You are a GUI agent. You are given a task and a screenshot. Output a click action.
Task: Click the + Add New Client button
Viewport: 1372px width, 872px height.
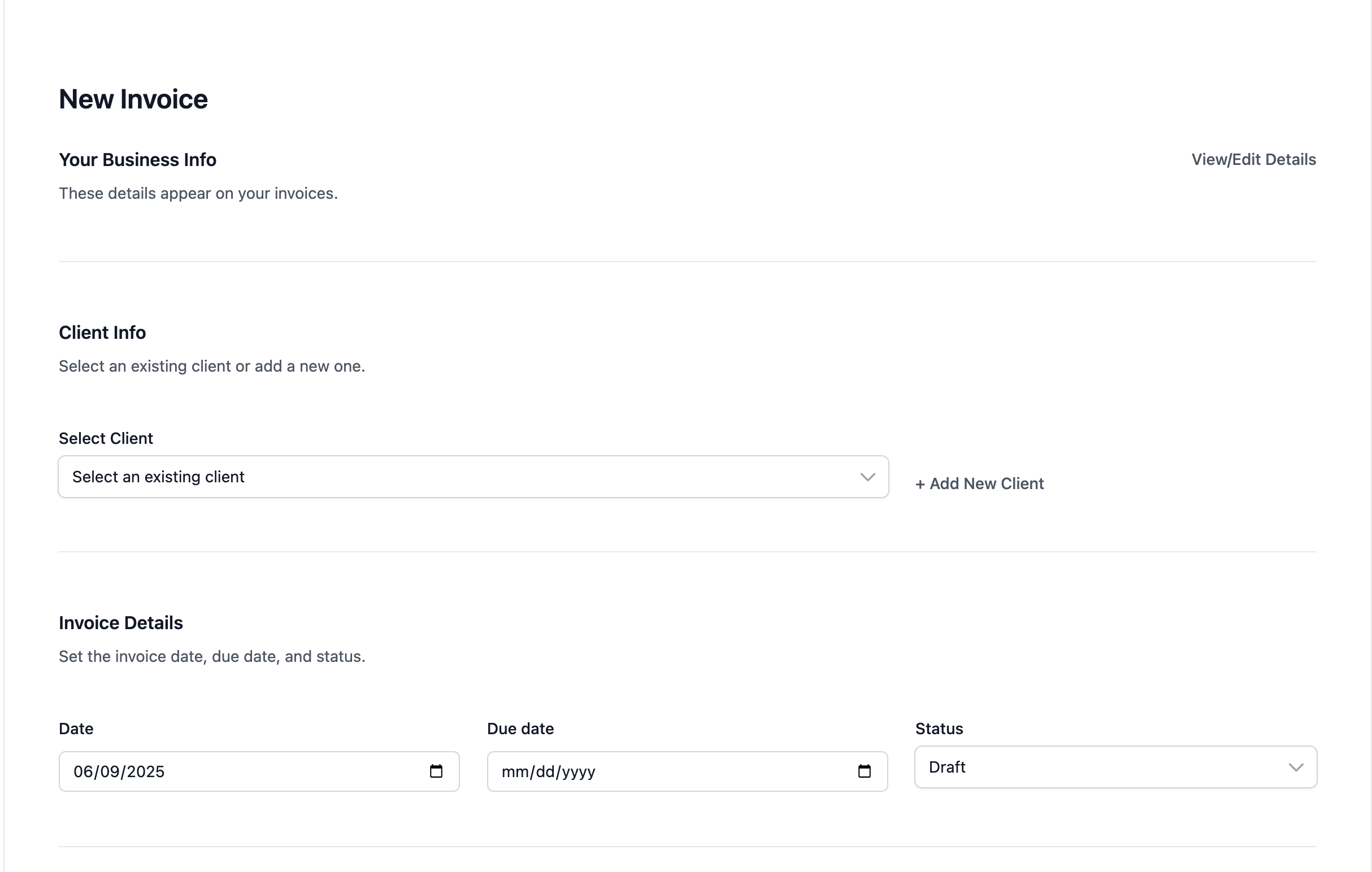(979, 483)
